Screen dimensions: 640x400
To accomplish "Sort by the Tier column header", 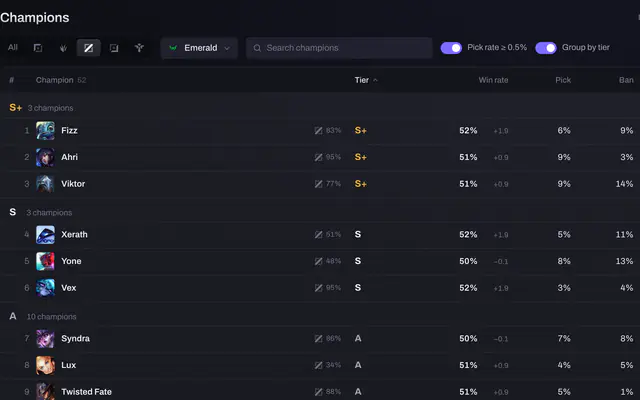I will point(366,80).
